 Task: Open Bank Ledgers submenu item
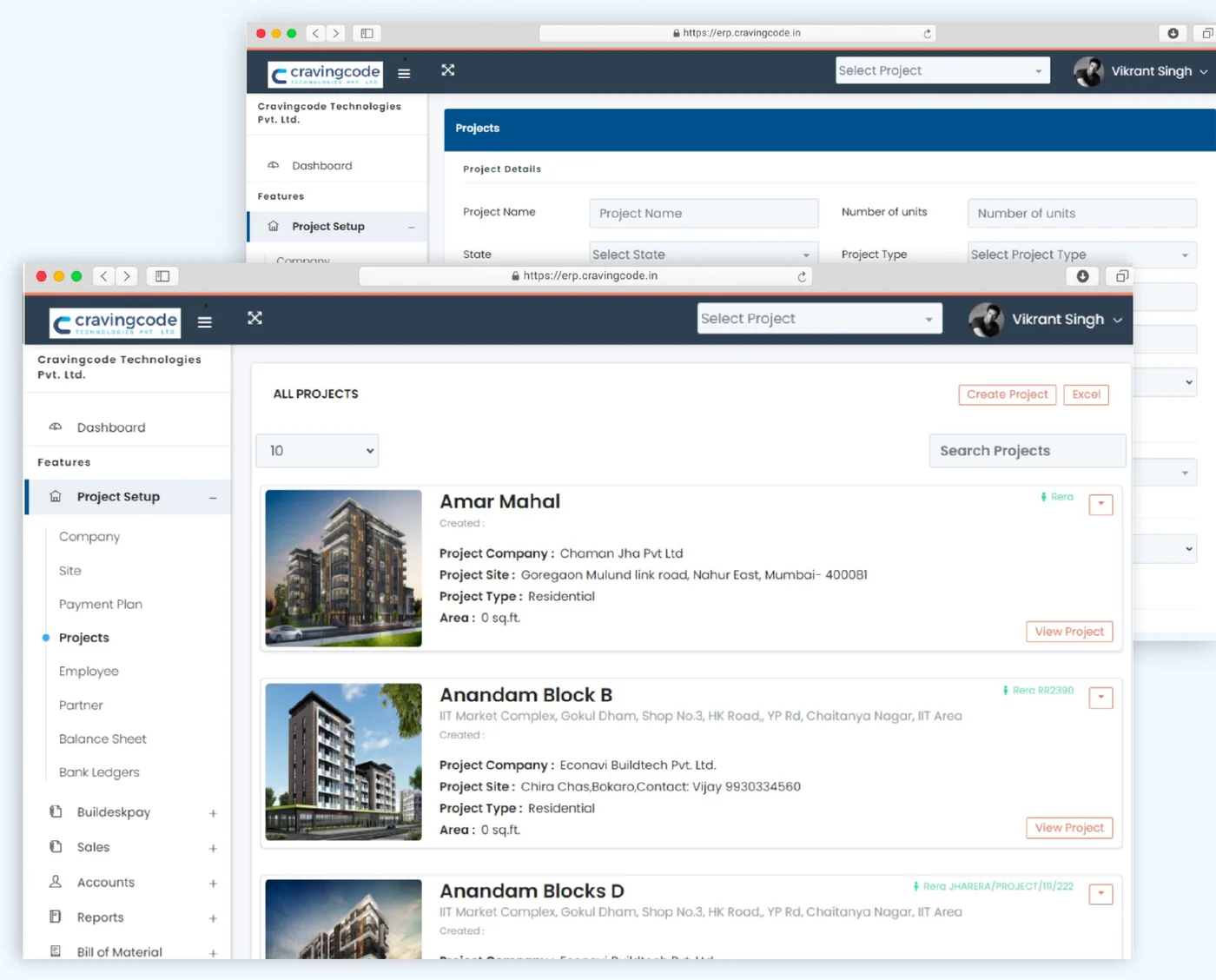click(x=99, y=772)
